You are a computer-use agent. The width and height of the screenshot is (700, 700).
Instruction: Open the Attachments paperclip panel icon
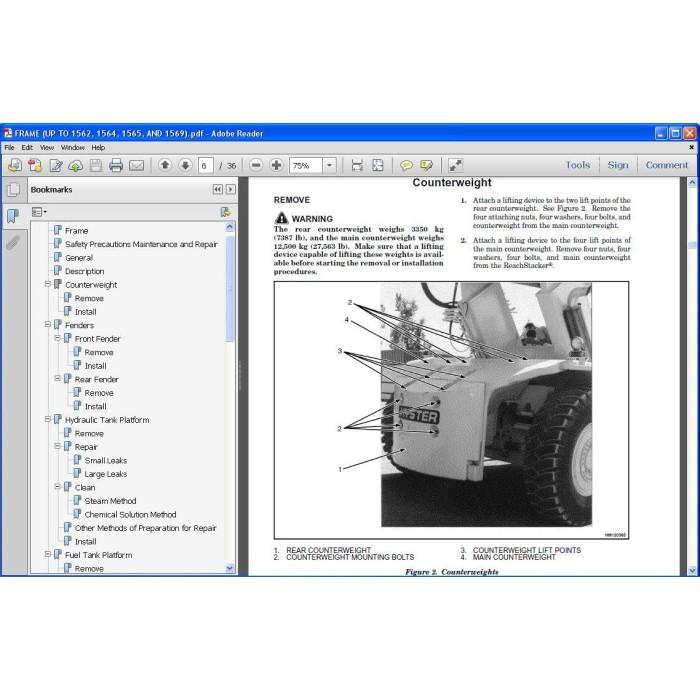click(13, 243)
